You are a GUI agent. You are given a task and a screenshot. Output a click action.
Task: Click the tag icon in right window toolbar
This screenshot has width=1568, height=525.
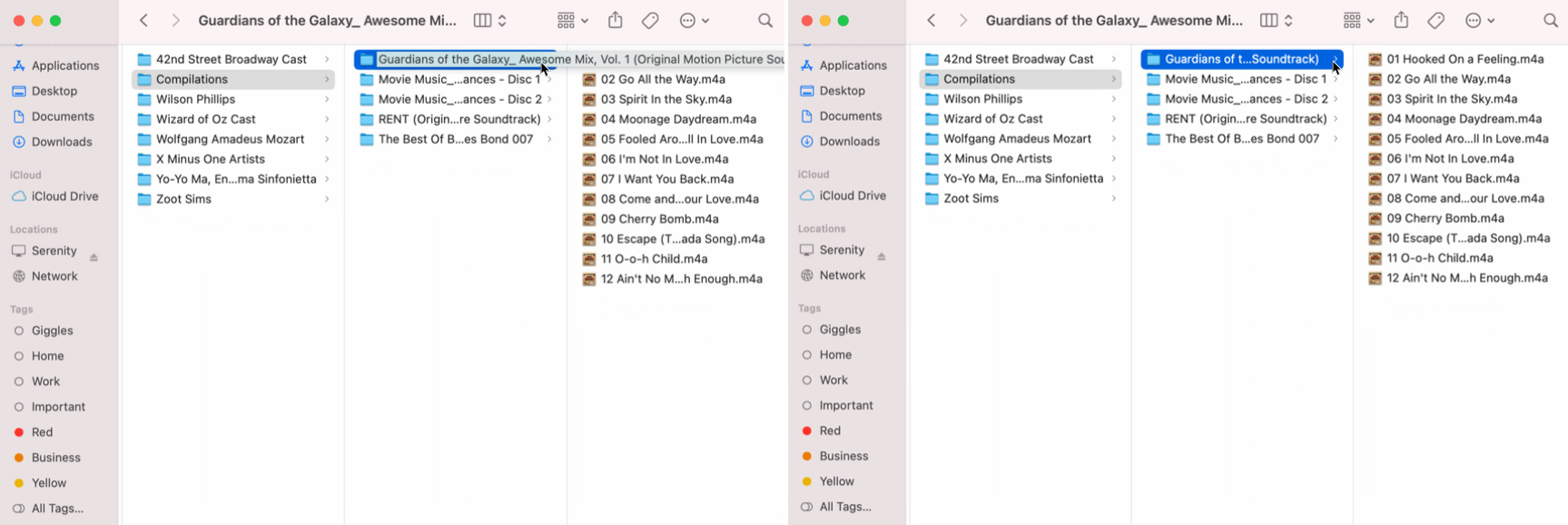tap(1436, 20)
